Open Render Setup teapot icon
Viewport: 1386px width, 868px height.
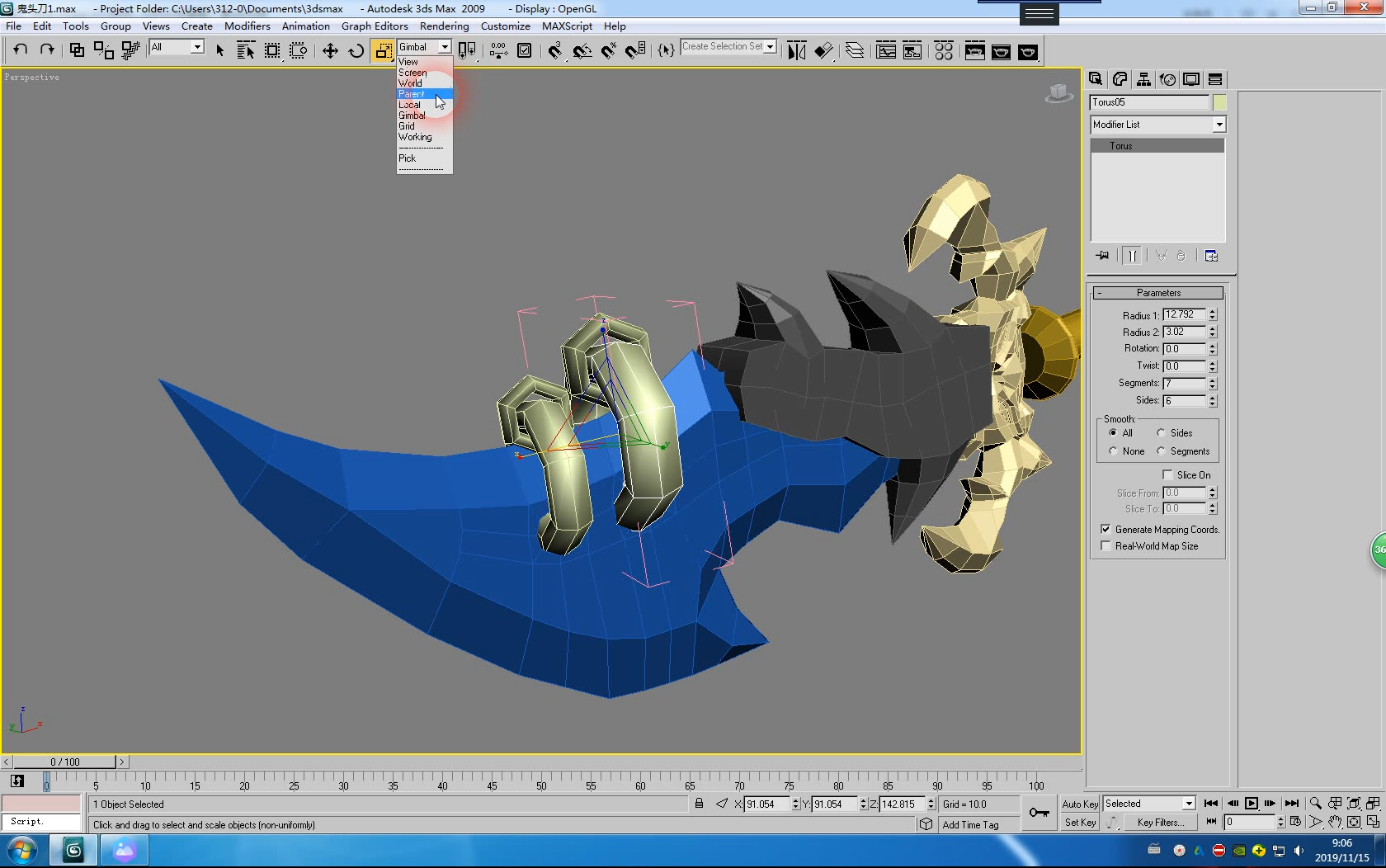pyautogui.click(x=974, y=50)
